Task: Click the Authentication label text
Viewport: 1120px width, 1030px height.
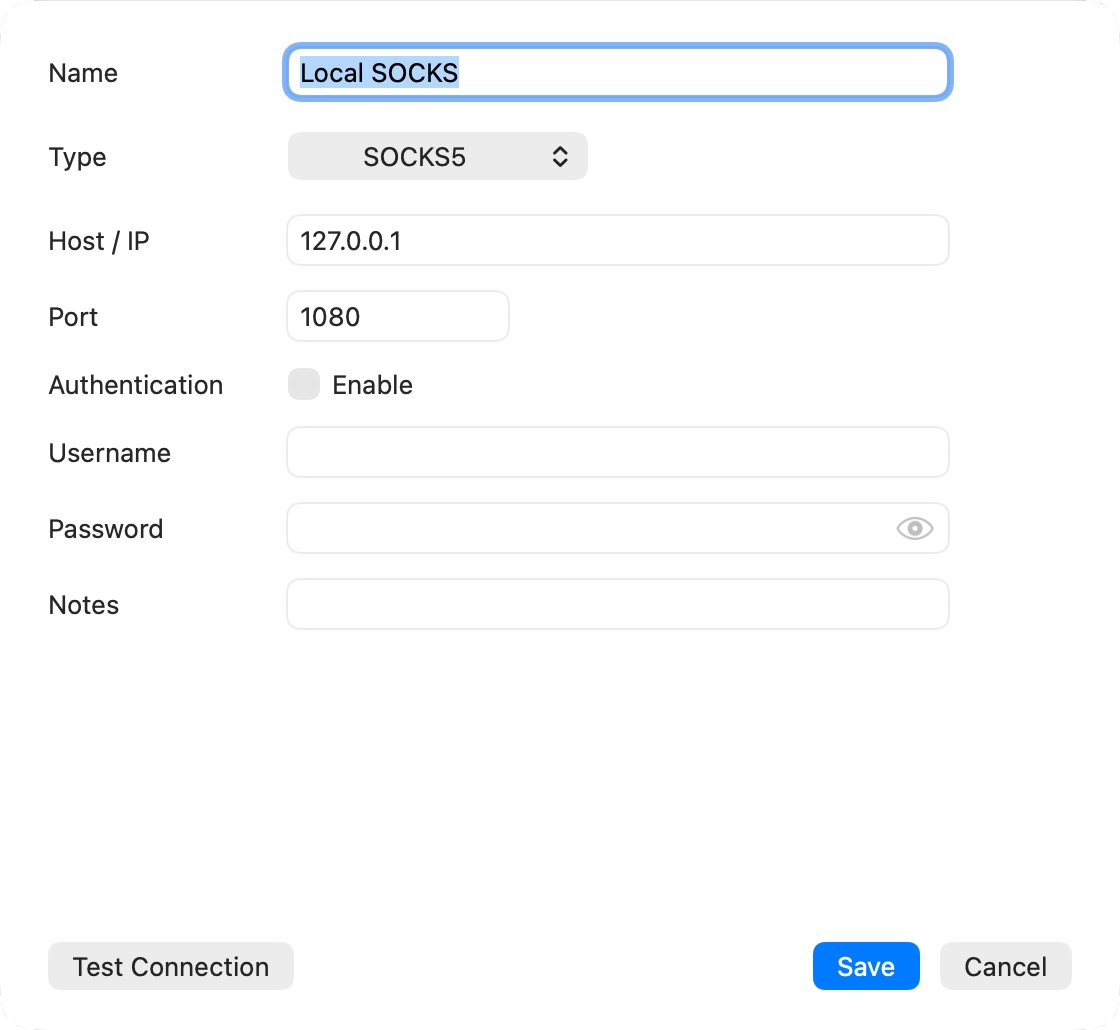Action: tap(136, 385)
